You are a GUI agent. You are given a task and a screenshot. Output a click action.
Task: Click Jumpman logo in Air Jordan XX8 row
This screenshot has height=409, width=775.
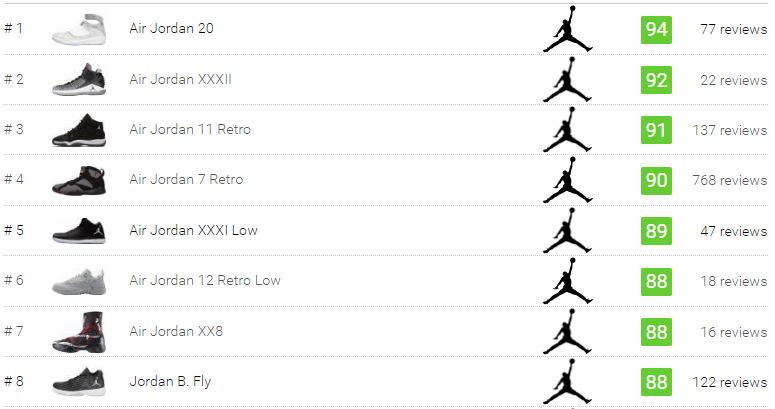(x=567, y=331)
